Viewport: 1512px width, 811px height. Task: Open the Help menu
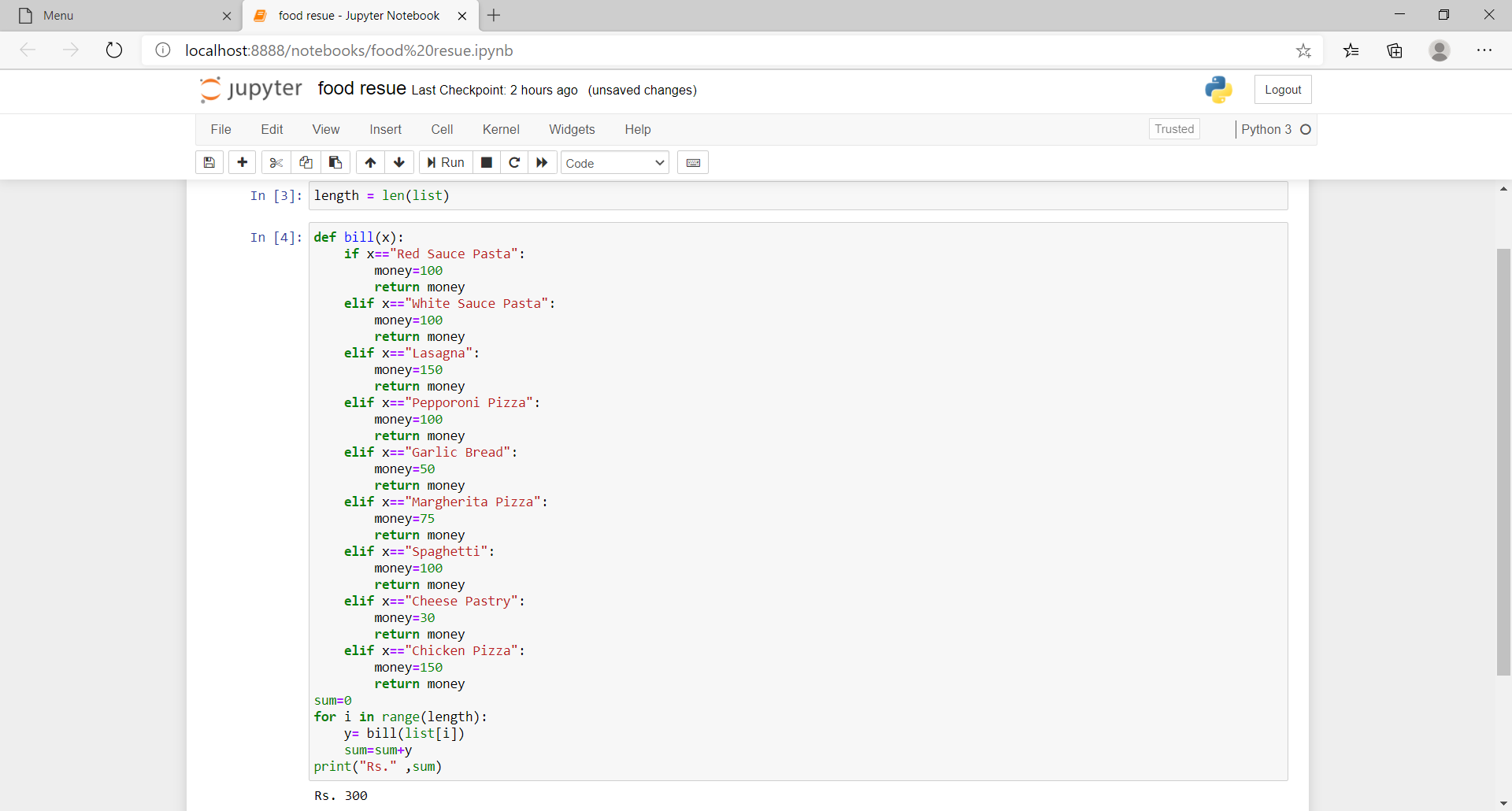[x=638, y=129]
